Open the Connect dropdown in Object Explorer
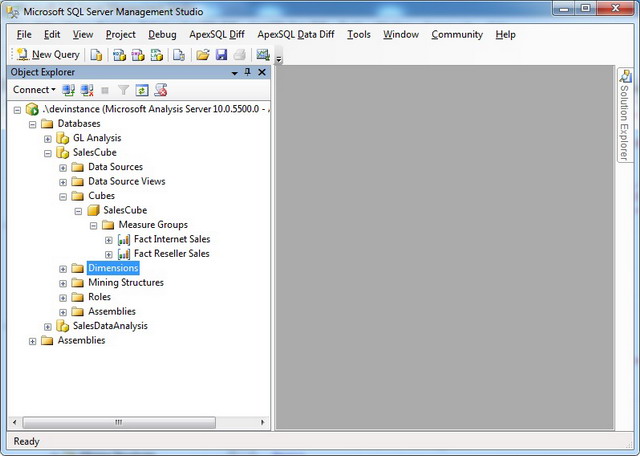 (x=34, y=90)
